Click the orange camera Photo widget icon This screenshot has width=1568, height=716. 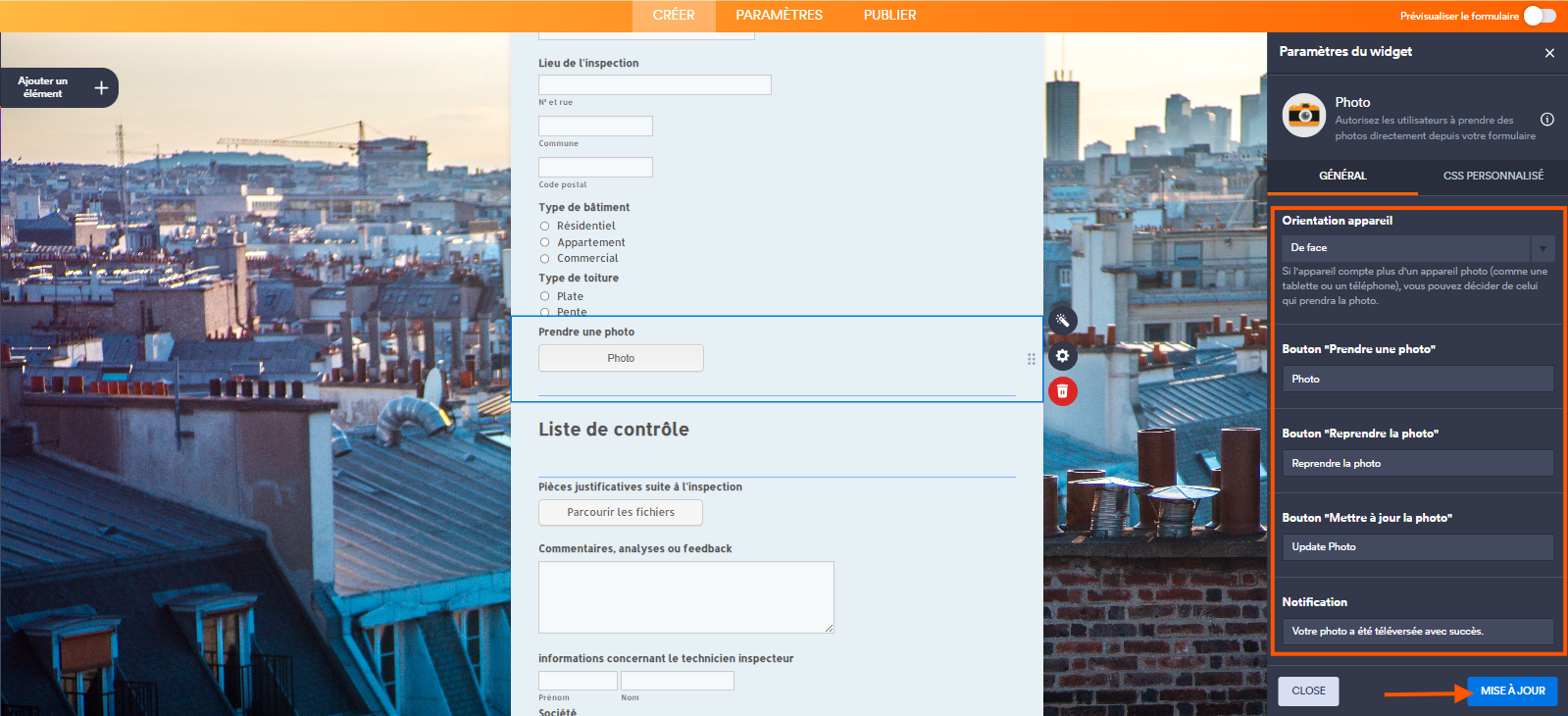tap(1304, 116)
